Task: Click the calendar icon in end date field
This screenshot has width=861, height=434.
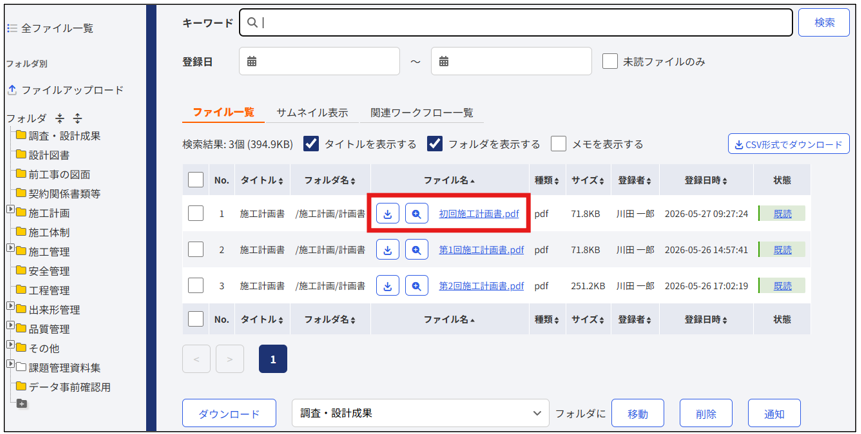Action: pos(444,62)
